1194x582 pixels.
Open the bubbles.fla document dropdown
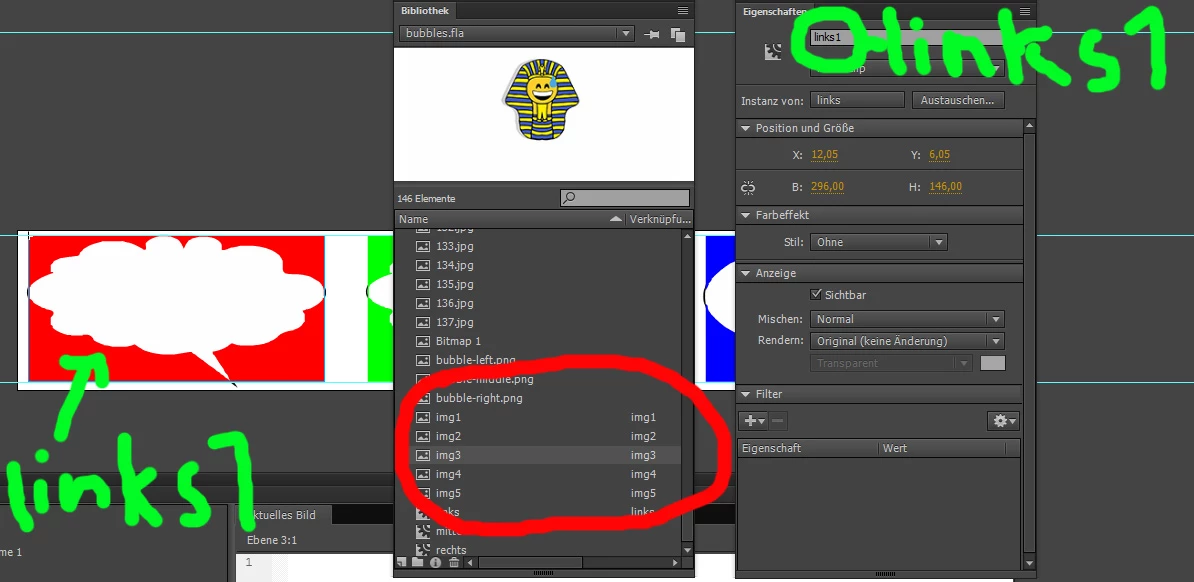pyautogui.click(x=516, y=34)
